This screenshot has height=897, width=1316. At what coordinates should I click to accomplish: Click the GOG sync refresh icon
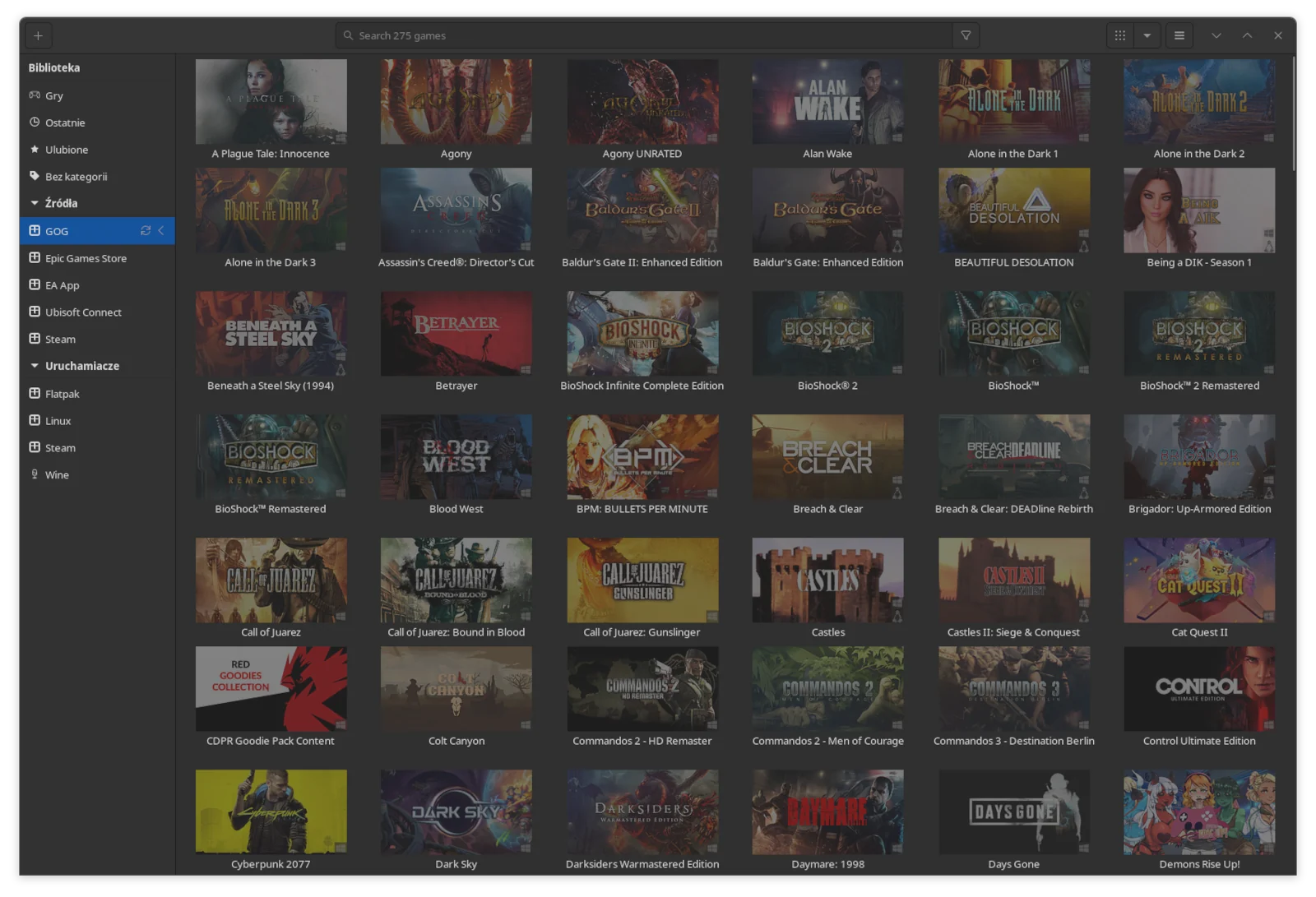click(x=146, y=231)
